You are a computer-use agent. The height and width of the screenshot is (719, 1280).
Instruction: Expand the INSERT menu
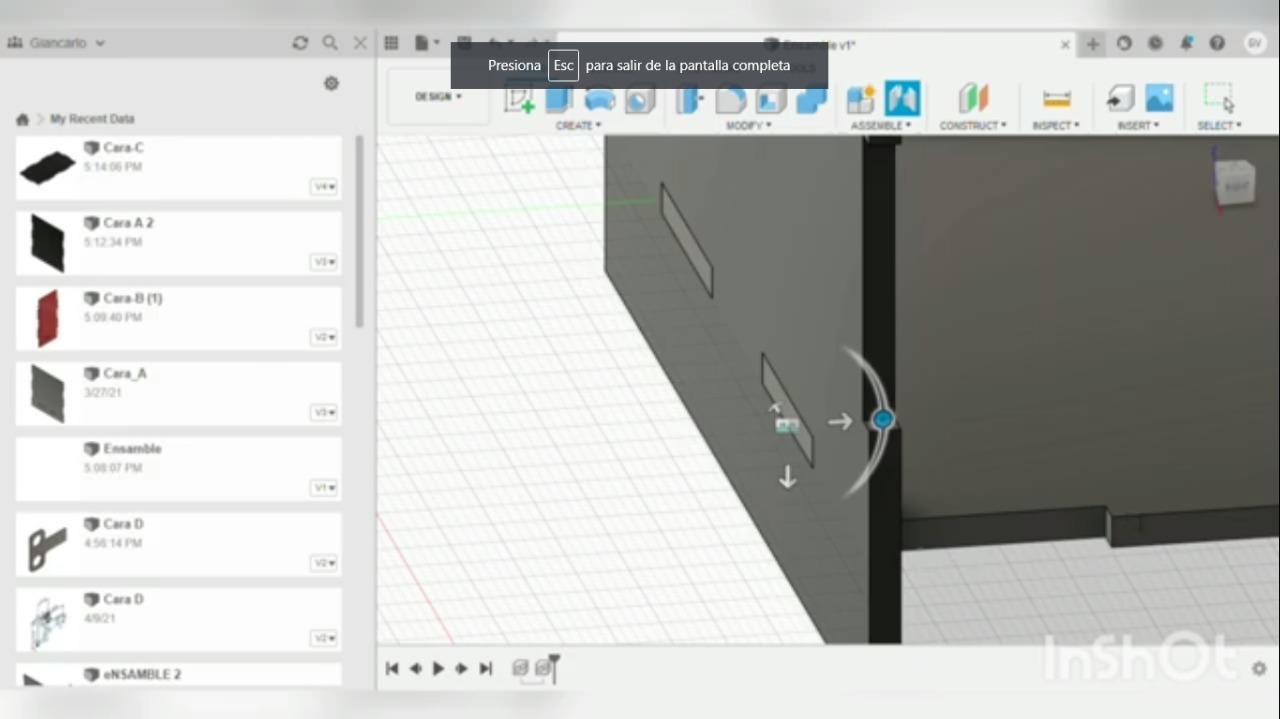click(x=1138, y=126)
